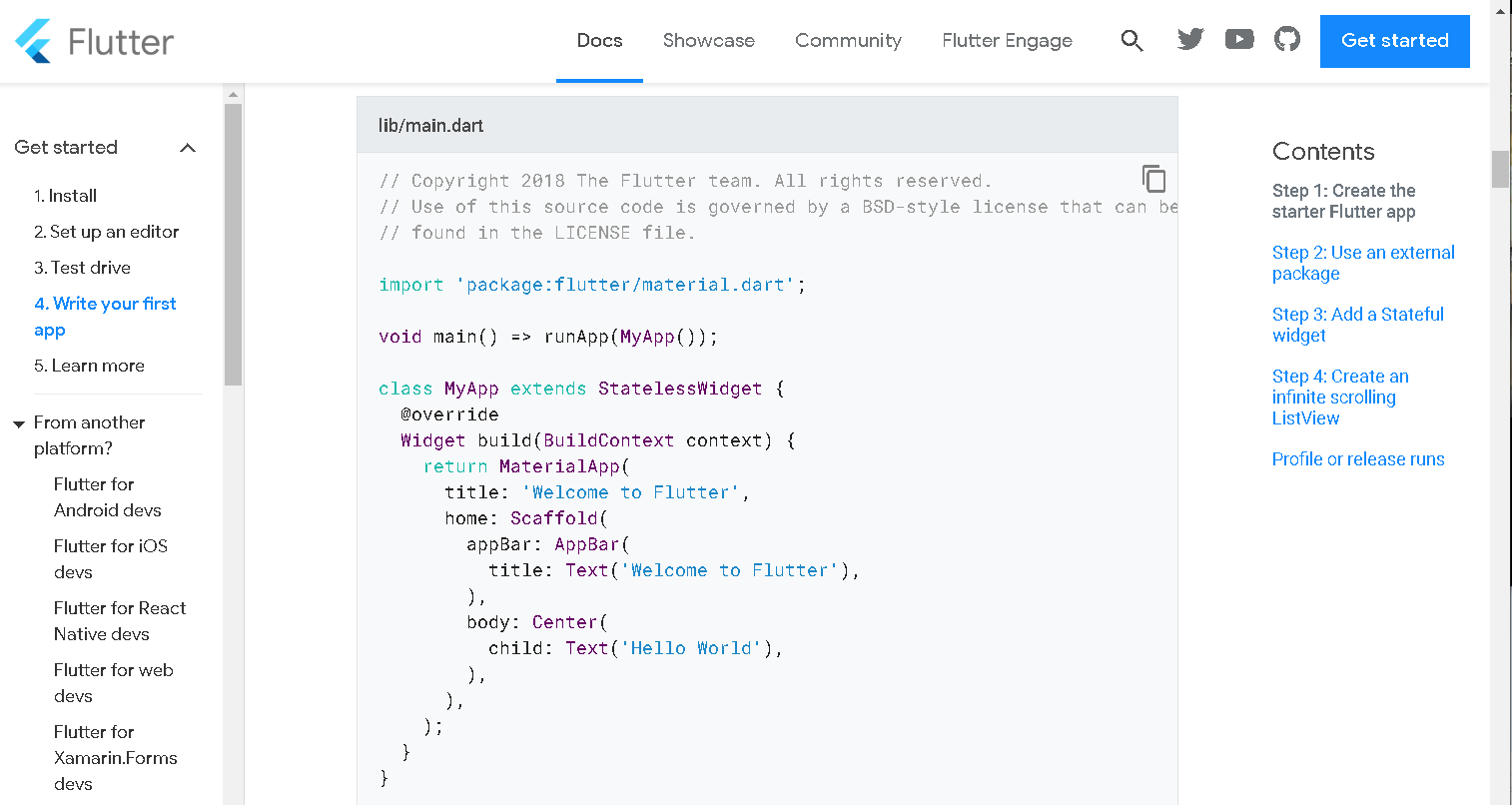Viewport: 1512px width, 805px height.
Task: Click the import 'package:flutter/material.dart' line
Action: pos(592,285)
